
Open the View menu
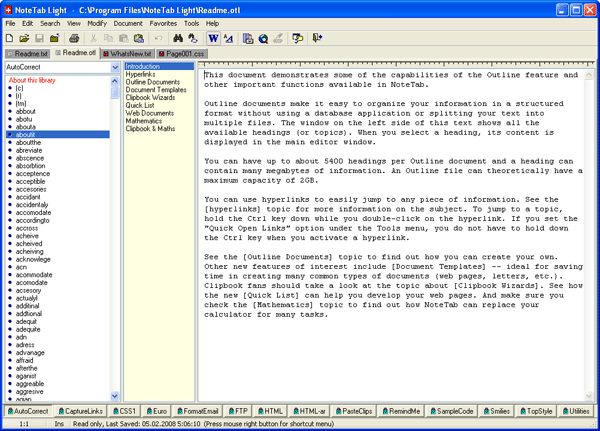point(74,23)
